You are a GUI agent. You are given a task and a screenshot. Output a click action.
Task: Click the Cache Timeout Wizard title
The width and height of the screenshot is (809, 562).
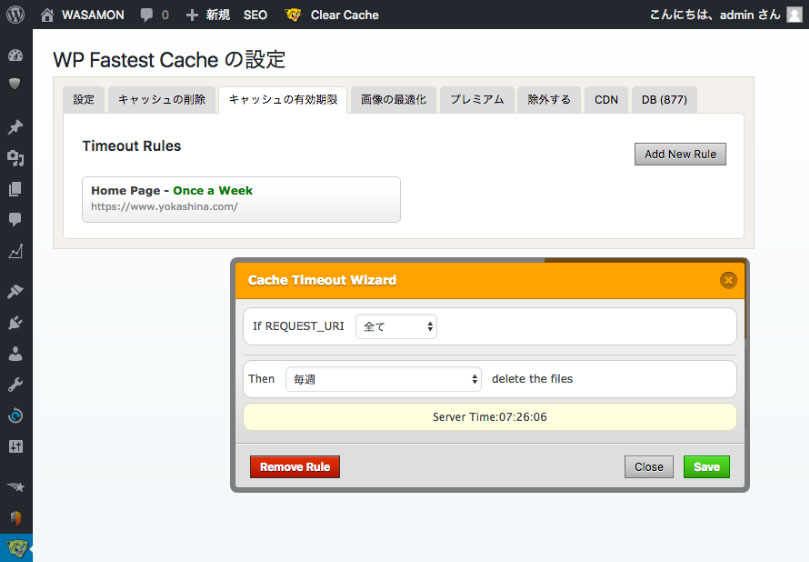coord(322,280)
